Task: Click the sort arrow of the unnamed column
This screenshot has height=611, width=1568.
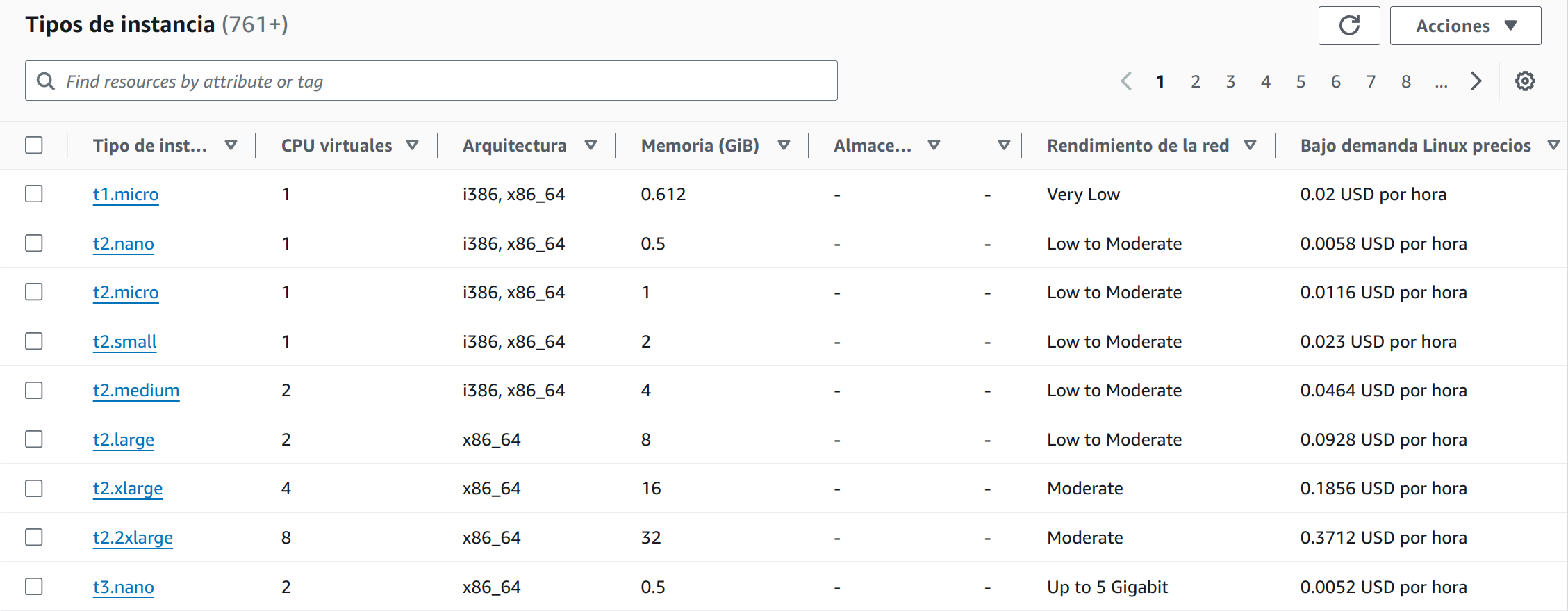Action: tap(1004, 145)
